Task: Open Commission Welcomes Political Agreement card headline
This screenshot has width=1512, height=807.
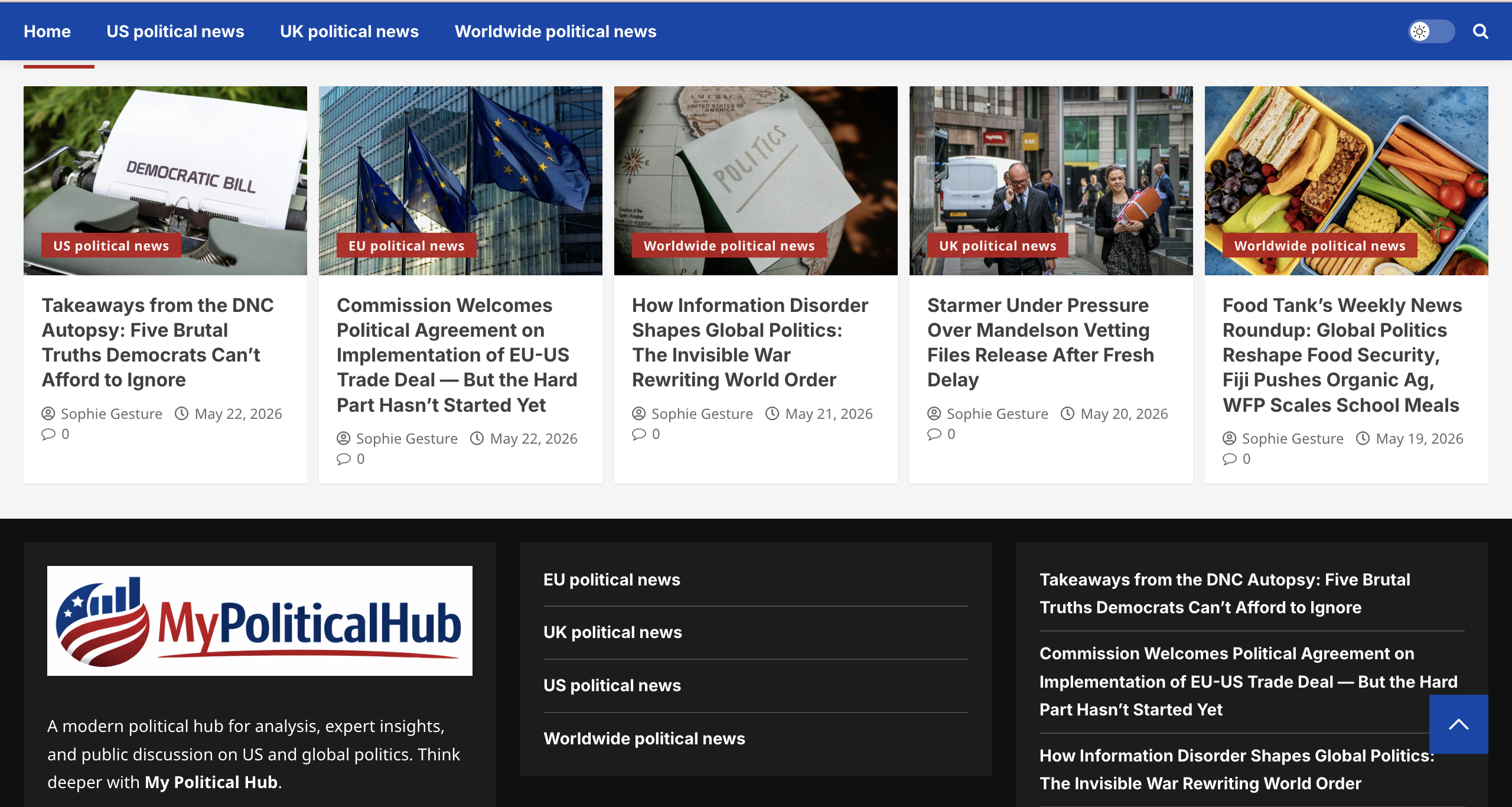Action: (x=457, y=355)
